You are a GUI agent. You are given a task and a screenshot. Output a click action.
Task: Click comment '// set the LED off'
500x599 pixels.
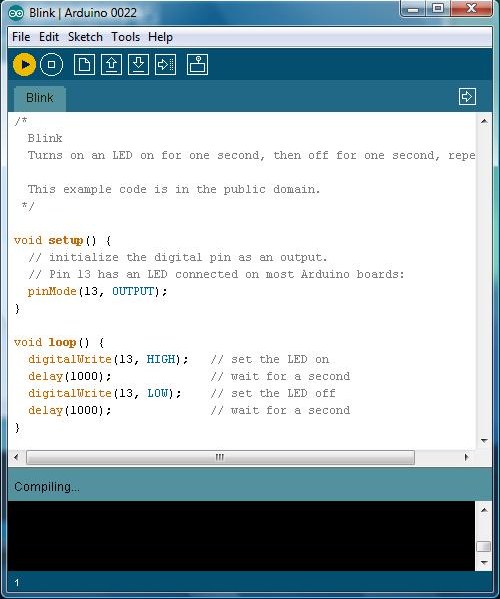[x=273, y=393]
